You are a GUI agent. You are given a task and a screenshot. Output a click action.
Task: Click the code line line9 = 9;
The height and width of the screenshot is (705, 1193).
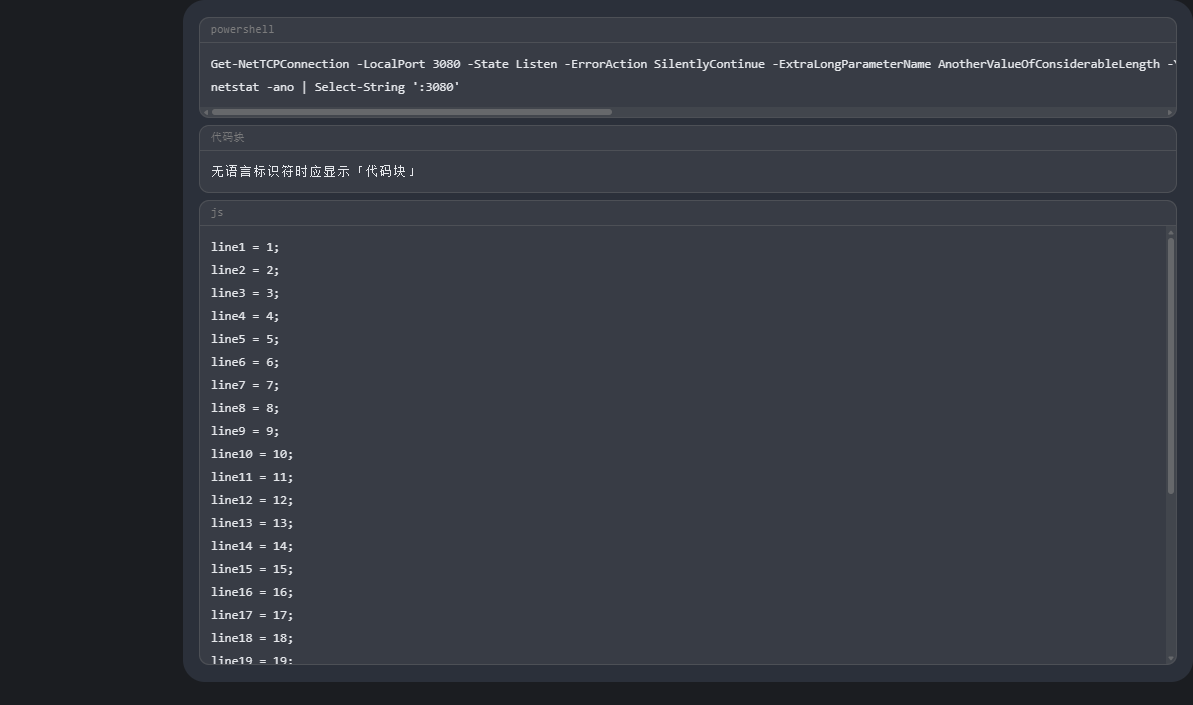point(245,431)
